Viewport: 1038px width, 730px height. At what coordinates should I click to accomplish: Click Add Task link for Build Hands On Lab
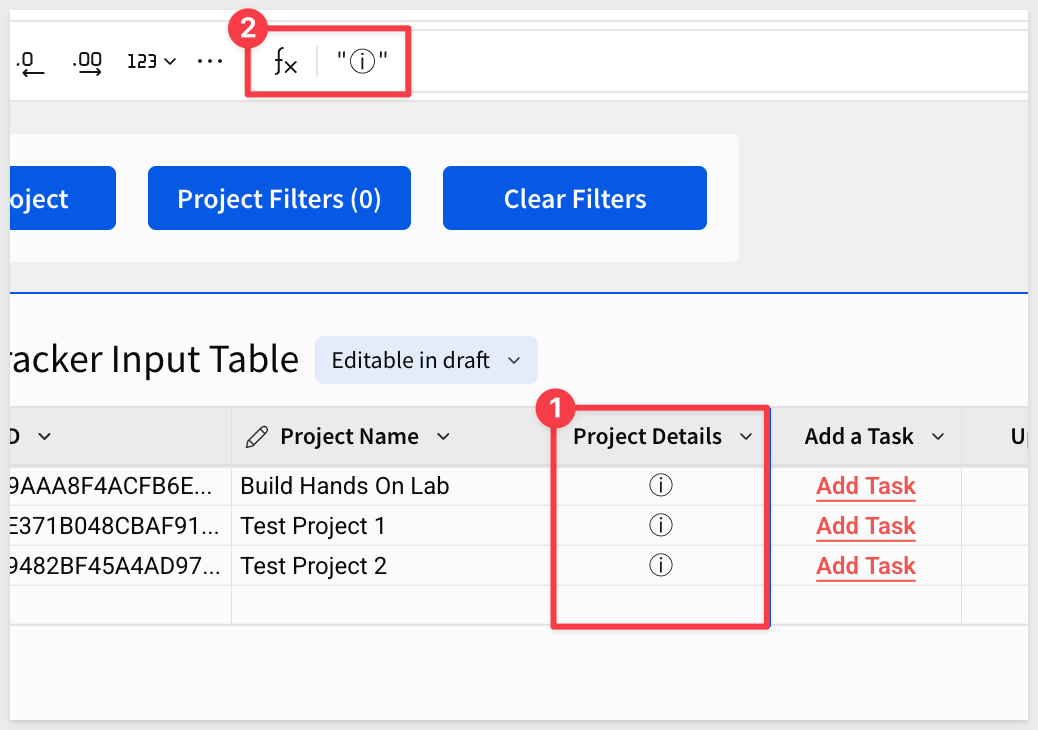pyautogui.click(x=865, y=486)
